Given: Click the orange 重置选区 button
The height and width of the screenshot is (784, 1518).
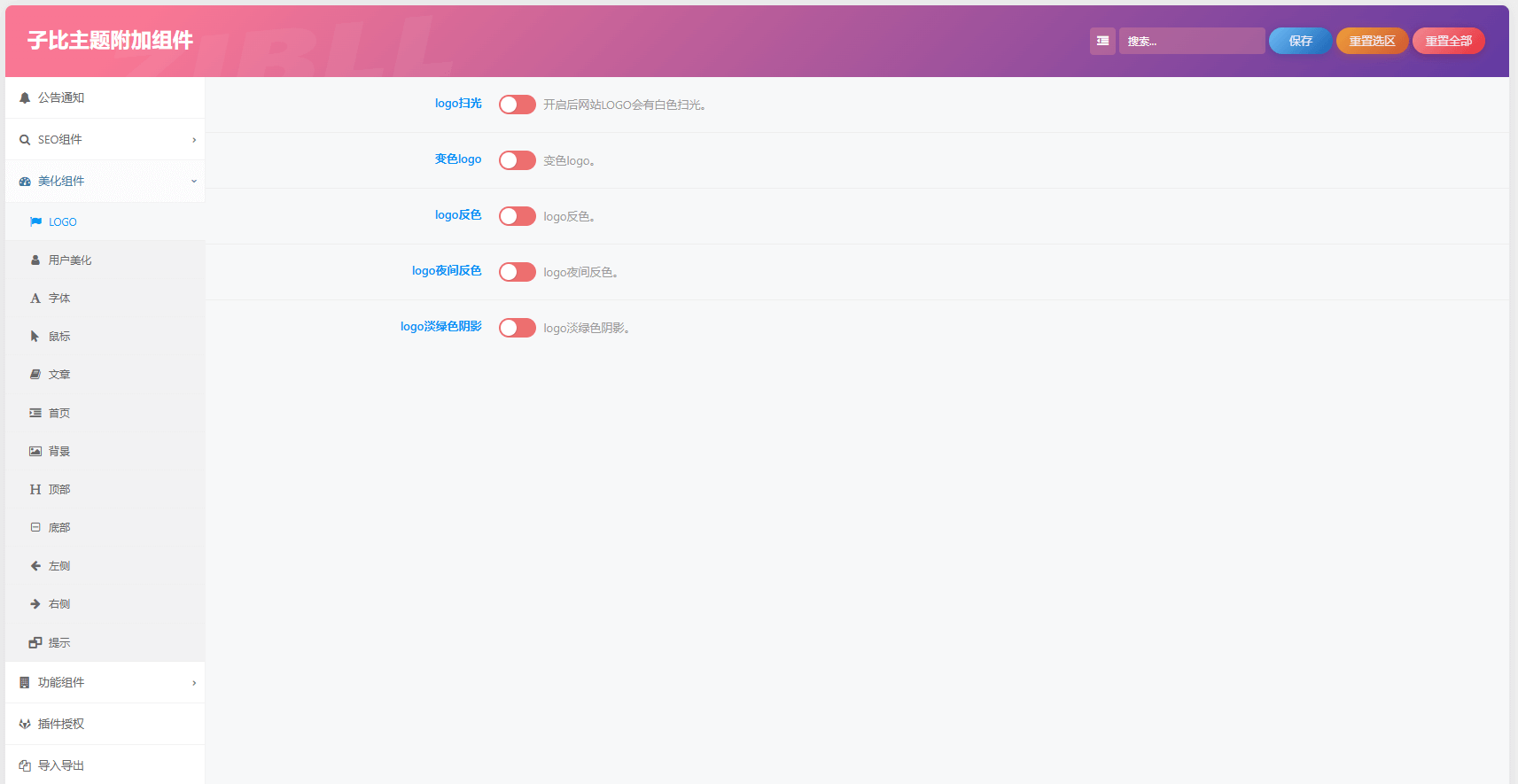Looking at the screenshot, I should (1372, 41).
